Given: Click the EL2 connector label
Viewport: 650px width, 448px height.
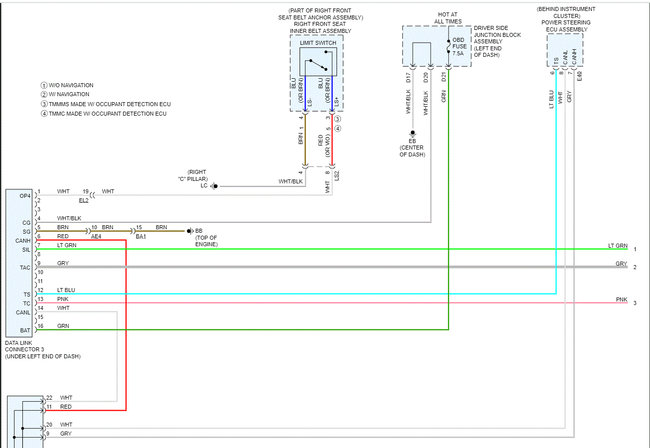Looking at the screenshot, I should [x=84, y=200].
